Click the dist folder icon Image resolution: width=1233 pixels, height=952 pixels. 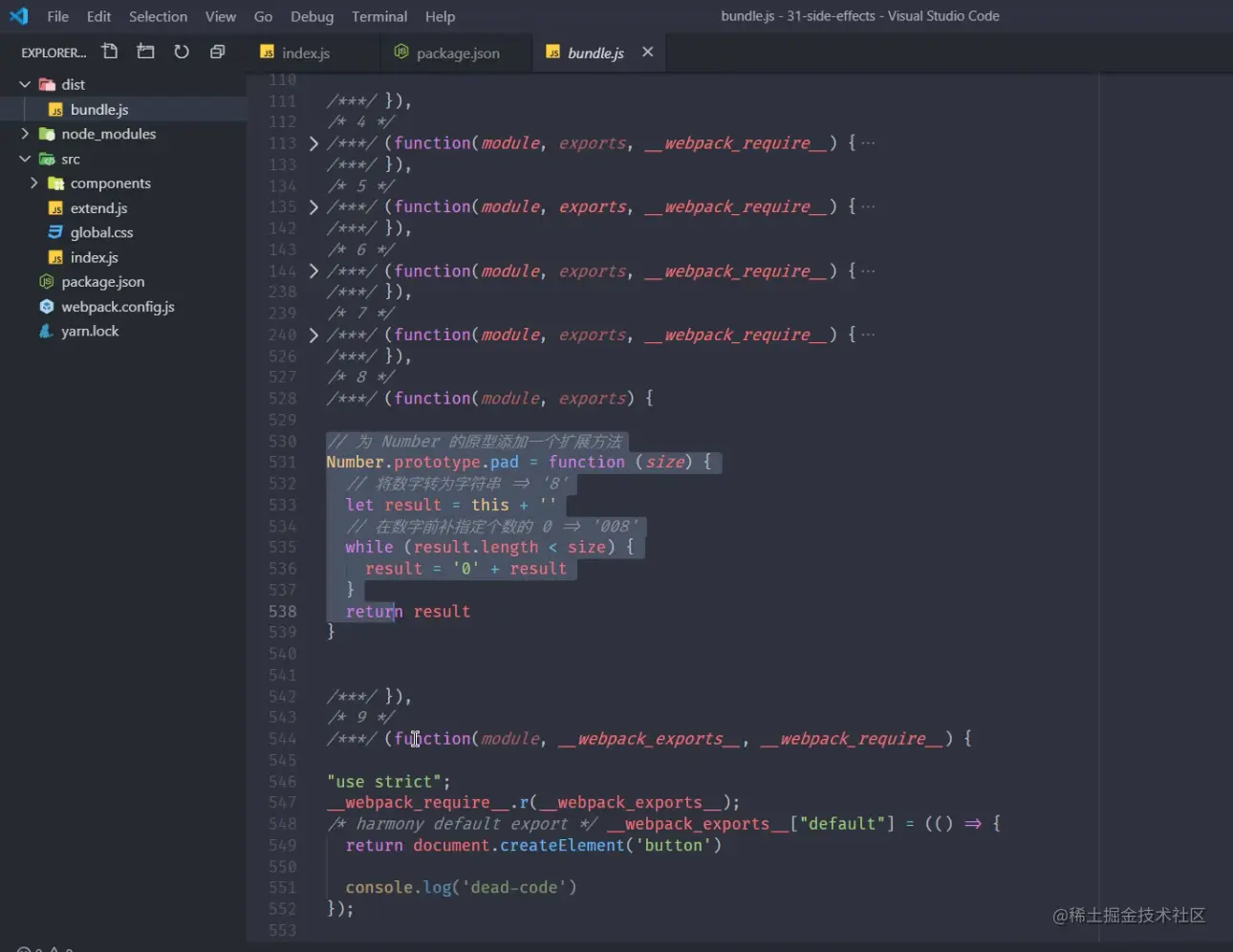tap(47, 85)
